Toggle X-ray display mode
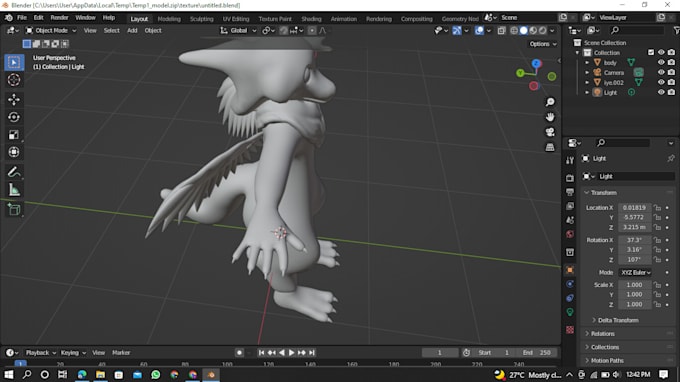 point(501,30)
